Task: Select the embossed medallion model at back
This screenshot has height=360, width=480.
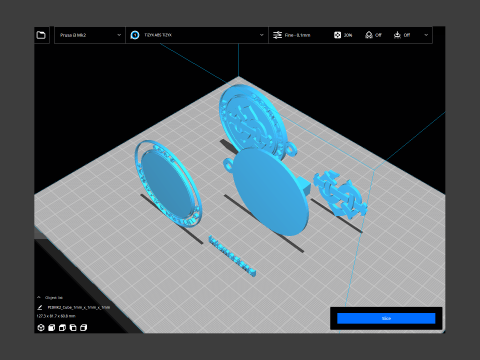Action: 253,120
